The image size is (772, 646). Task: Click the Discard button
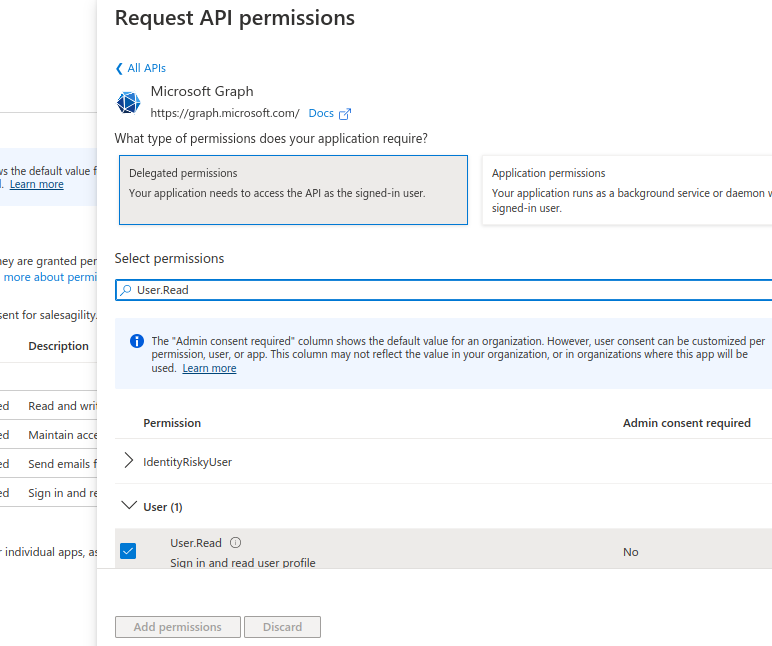click(x=283, y=627)
